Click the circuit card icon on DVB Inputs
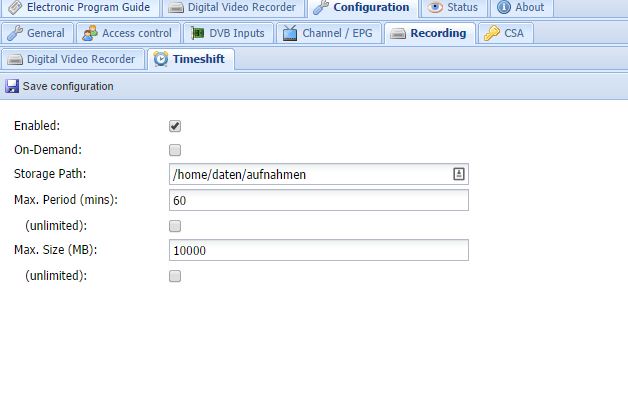The width and height of the screenshot is (628, 397). (197, 33)
